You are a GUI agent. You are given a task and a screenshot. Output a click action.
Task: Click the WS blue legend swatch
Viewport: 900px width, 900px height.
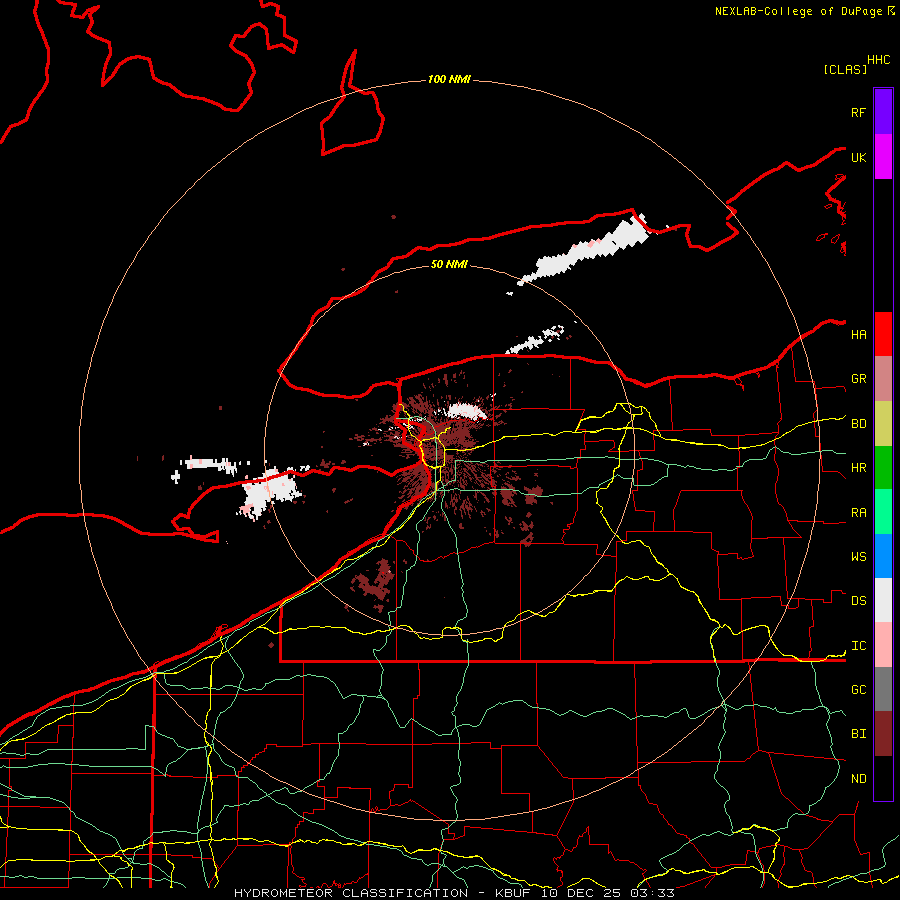[883, 556]
